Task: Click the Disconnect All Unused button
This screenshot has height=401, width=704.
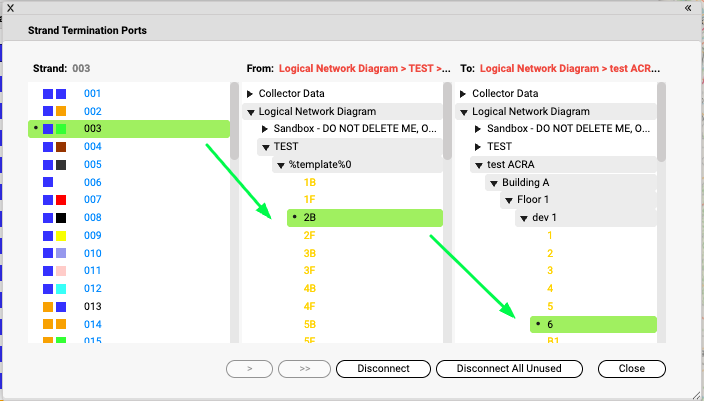Action: [507, 369]
